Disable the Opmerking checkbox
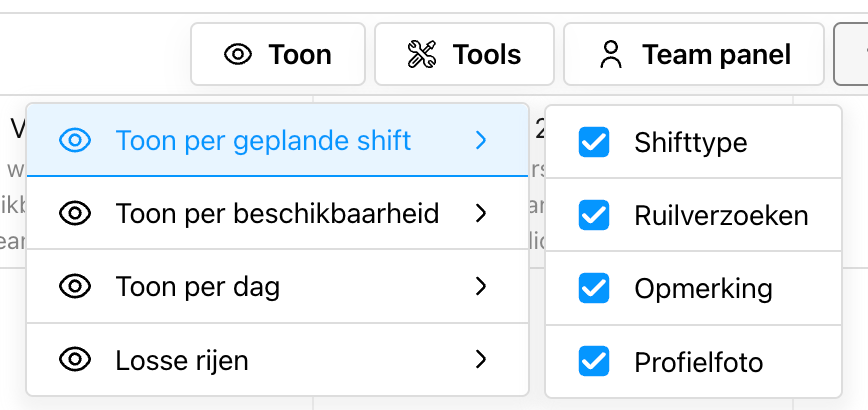 click(x=594, y=288)
